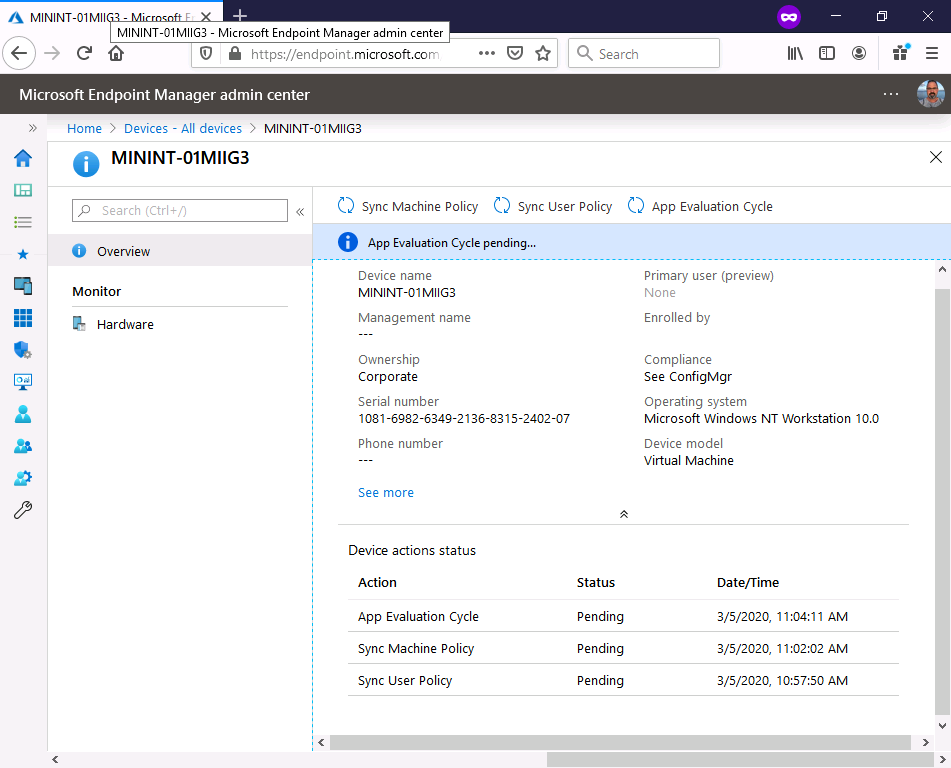
Task: Collapse the device details section chevron
Action: click(x=623, y=513)
